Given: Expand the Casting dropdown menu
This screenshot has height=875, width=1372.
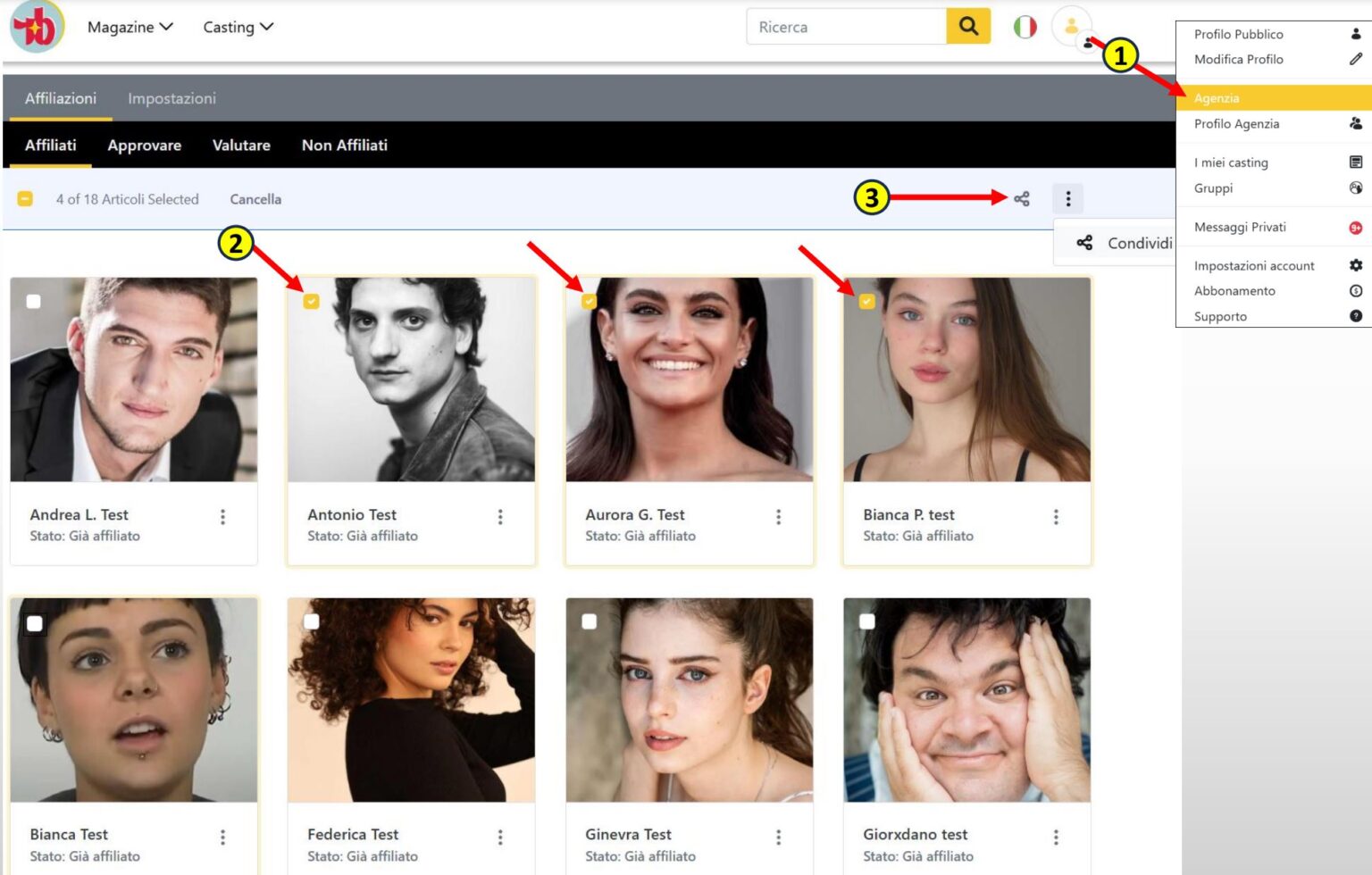Looking at the screenshot, I should [x=238, y=27].
